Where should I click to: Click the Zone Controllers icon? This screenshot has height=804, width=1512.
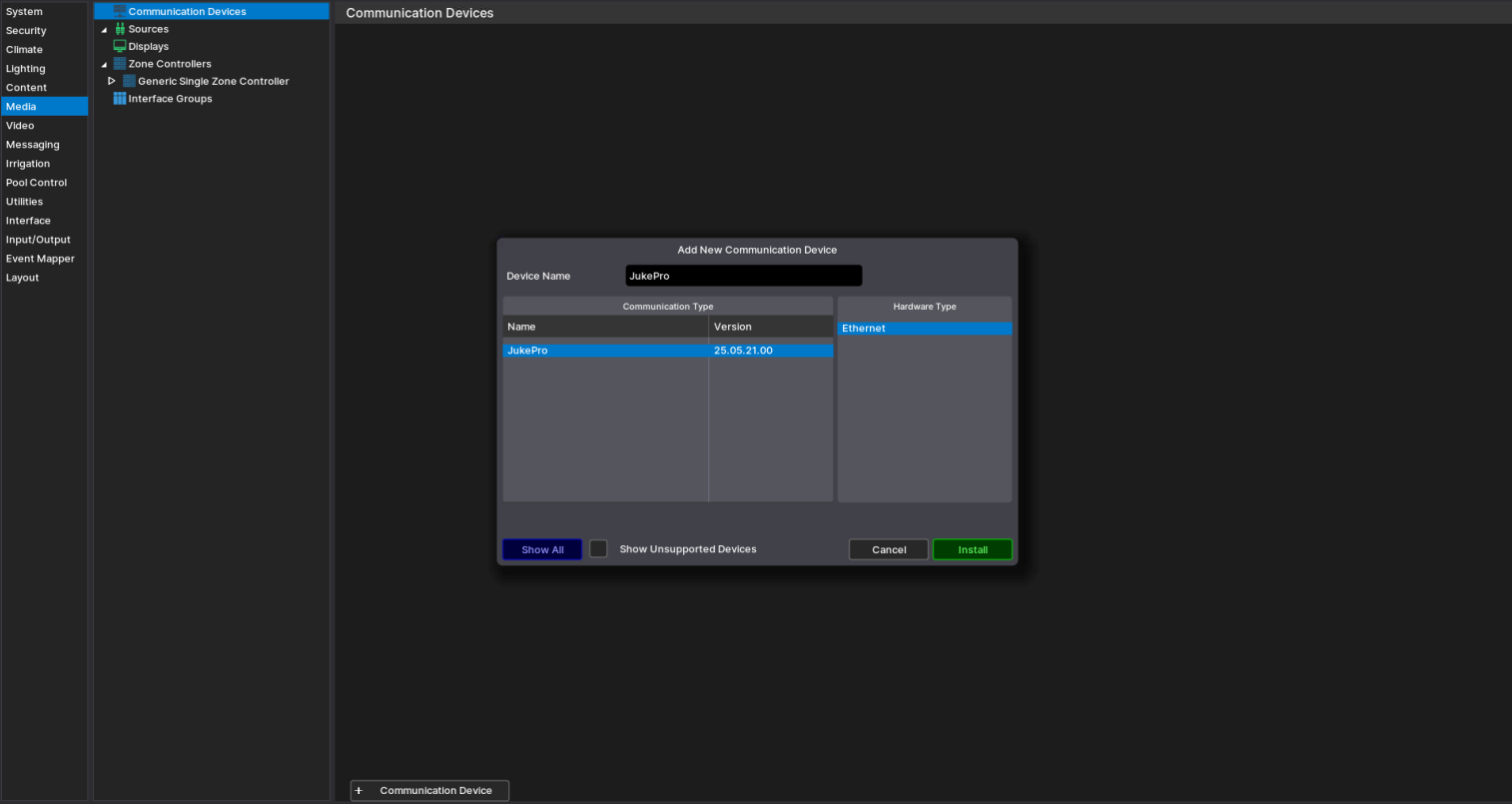pyautogui.click(x=120, y=64)
